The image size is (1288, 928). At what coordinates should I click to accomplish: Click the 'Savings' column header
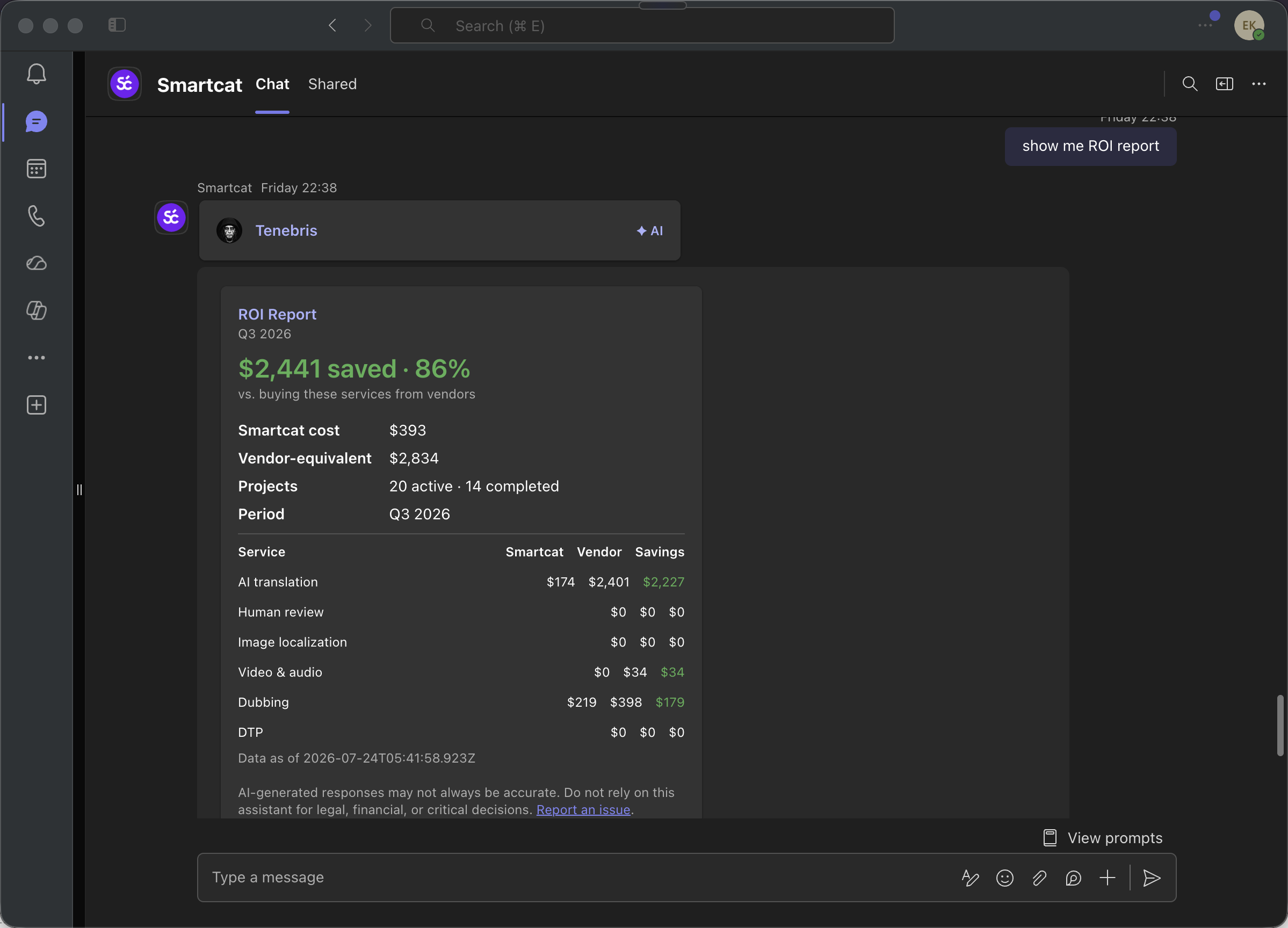pos(660,552)
